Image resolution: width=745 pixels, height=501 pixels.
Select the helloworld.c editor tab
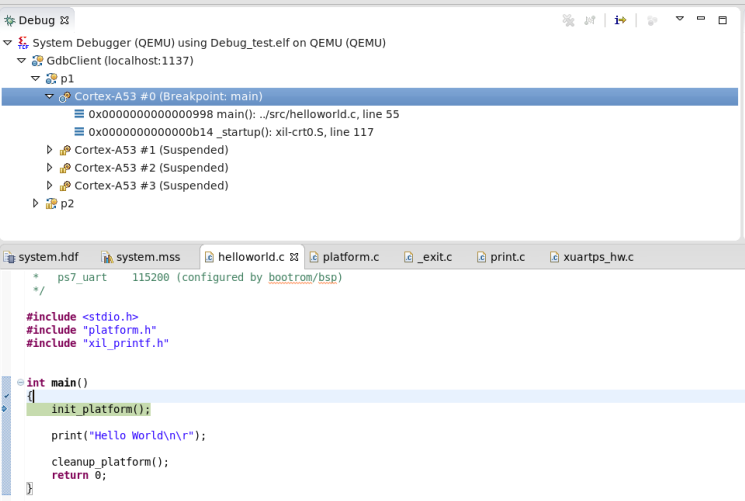tap(251, 257)
